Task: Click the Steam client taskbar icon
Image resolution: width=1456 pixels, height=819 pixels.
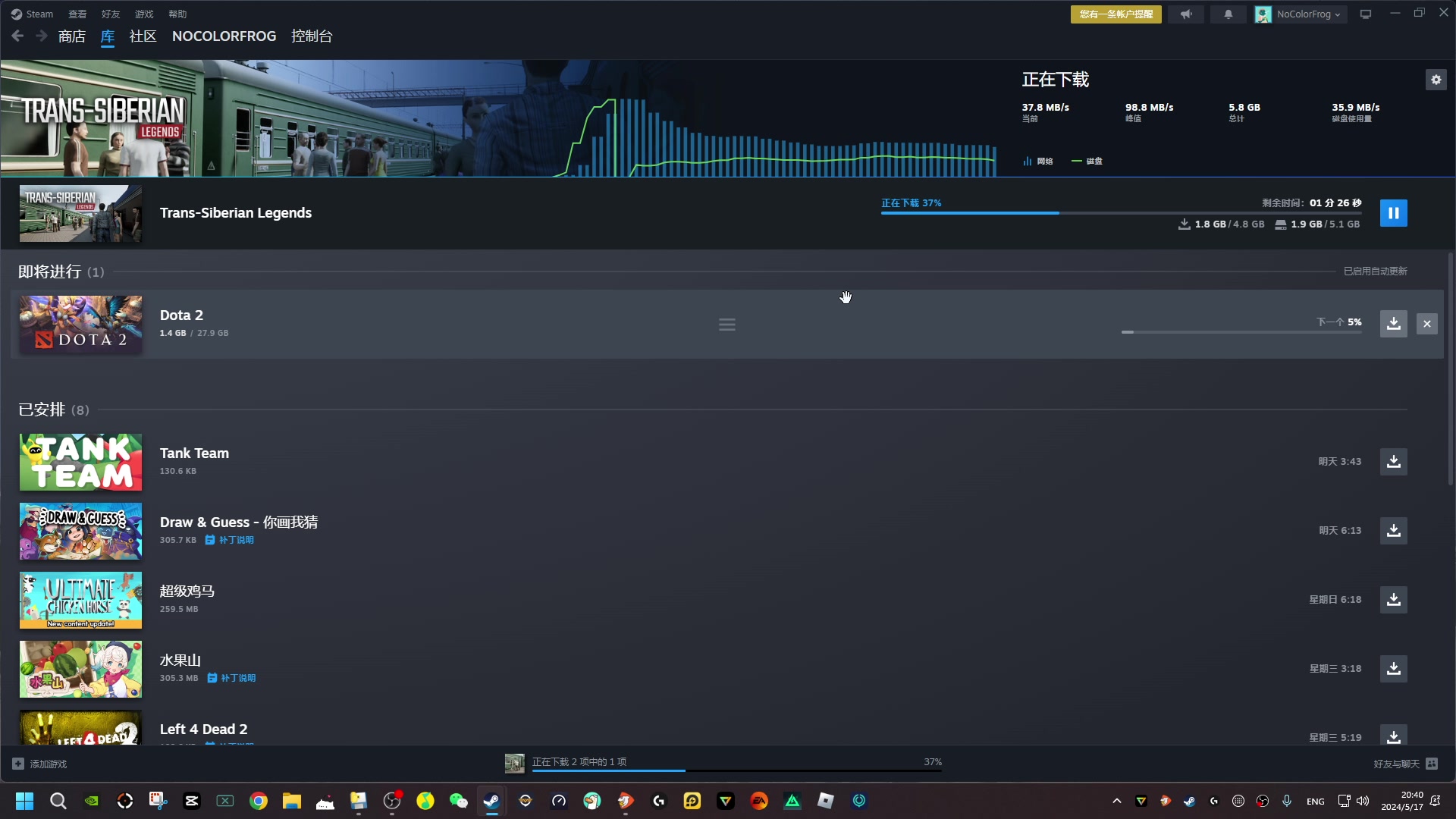Action: pyautogui.click(x=491, y=800)
